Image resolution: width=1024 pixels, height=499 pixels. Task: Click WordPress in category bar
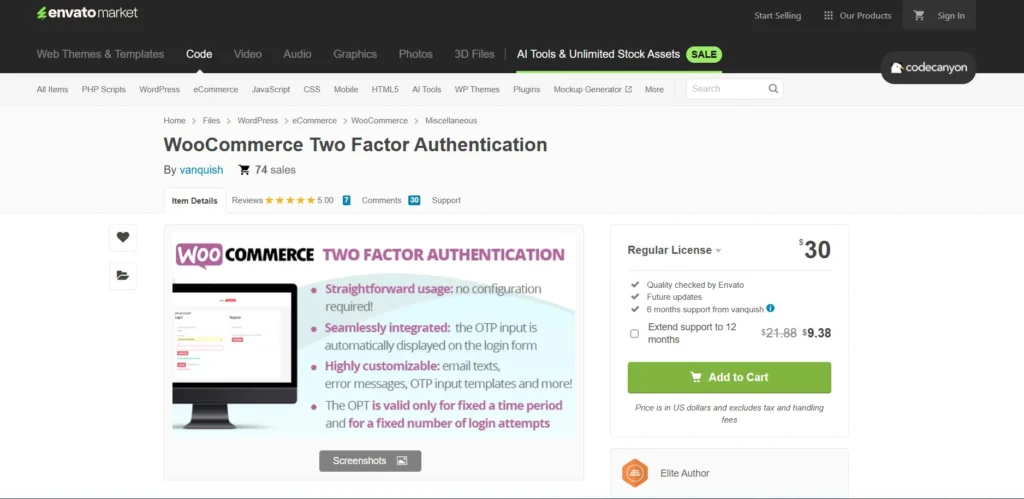pos(159,89)
